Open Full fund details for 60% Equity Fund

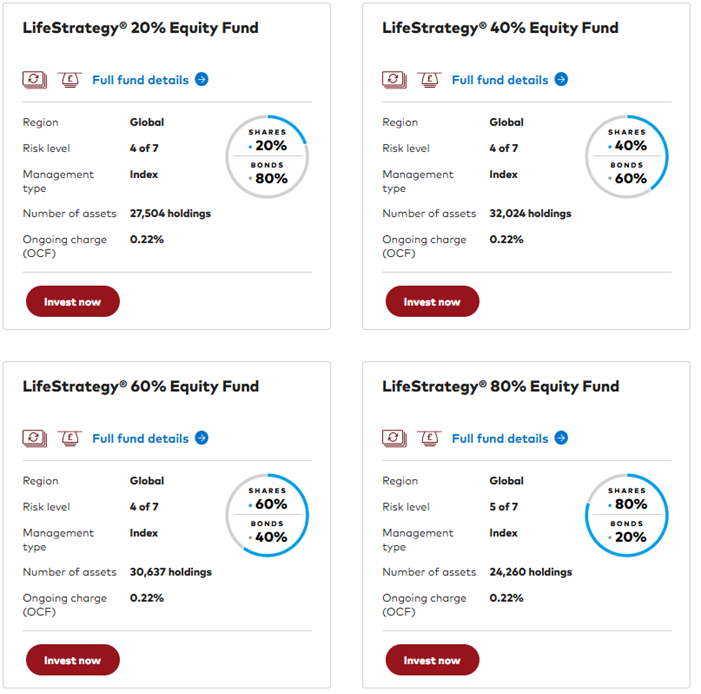tap(140, 438)
